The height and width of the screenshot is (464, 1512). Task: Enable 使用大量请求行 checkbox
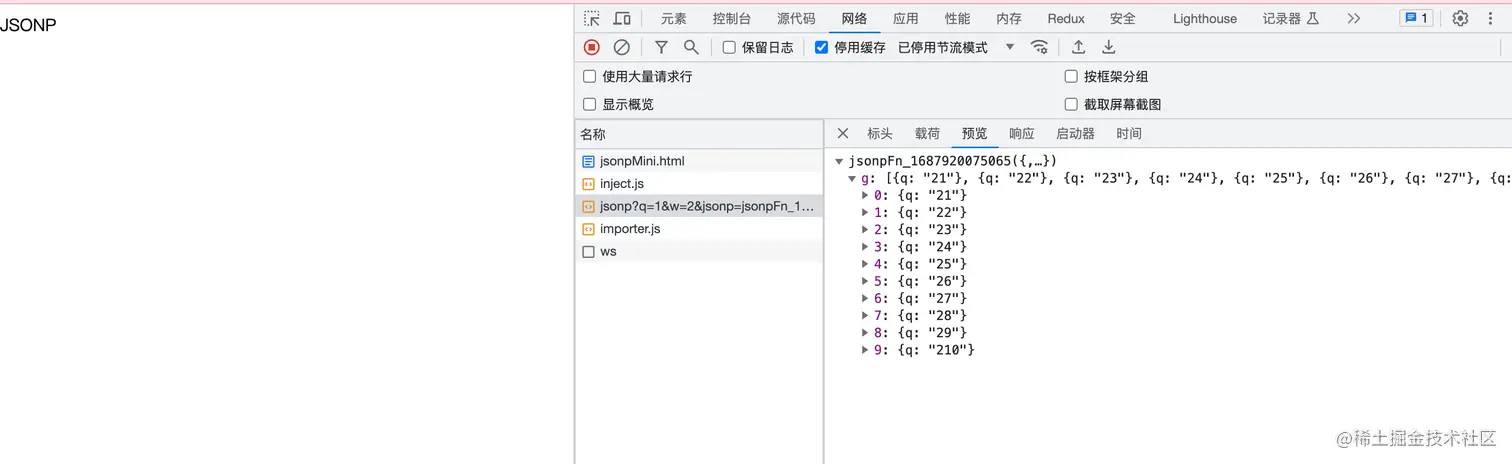[589, 76]
